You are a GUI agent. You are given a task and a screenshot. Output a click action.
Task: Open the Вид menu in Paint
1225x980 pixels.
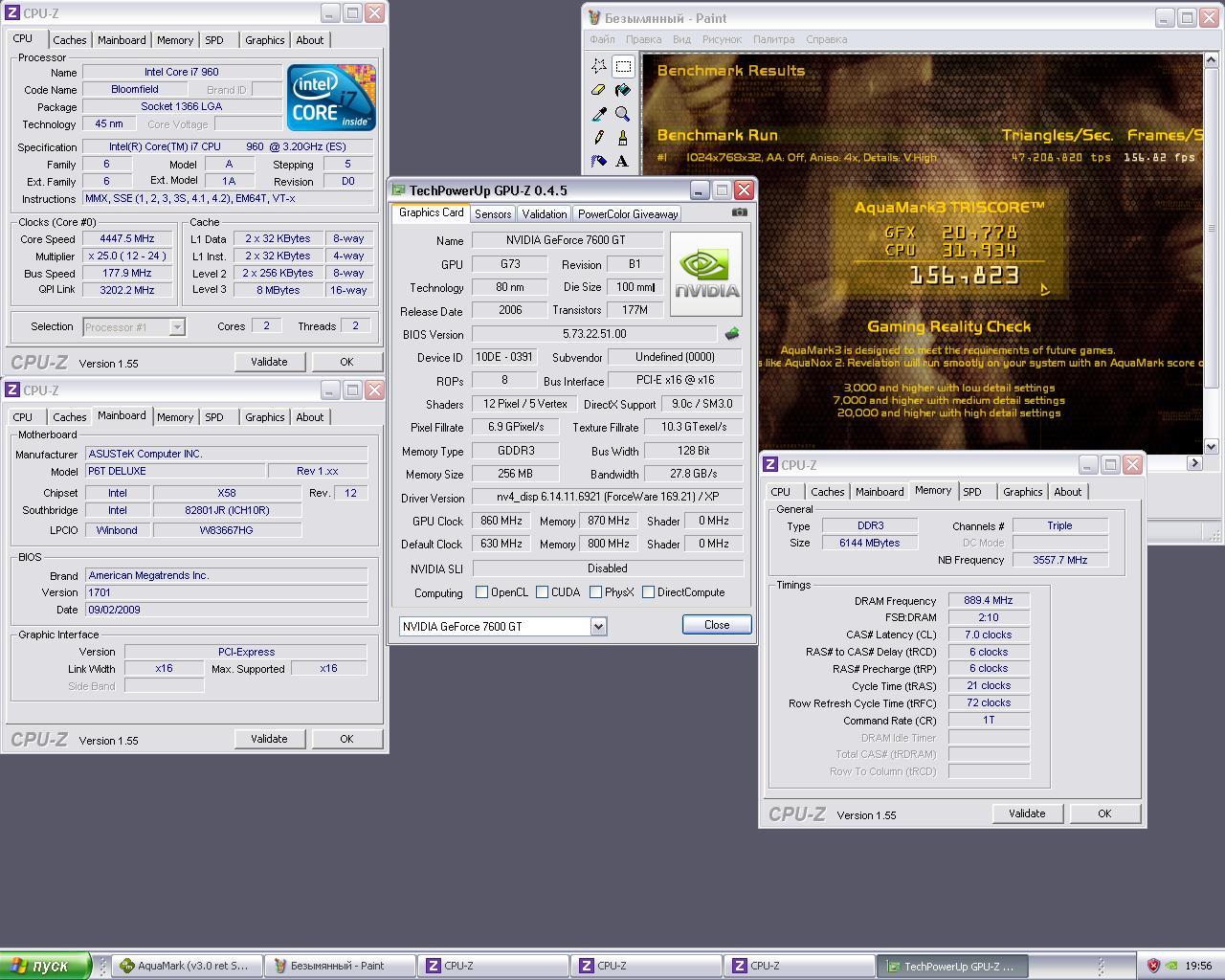[681, 39]
